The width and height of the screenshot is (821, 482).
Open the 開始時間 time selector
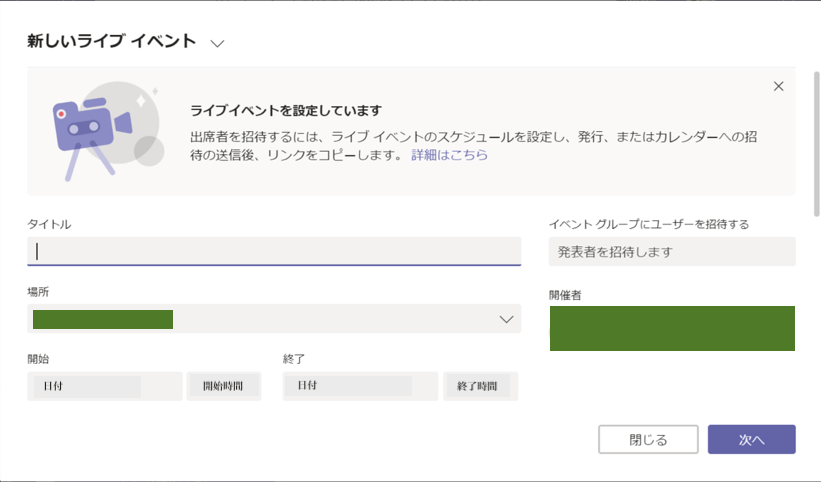pos(224,385)
